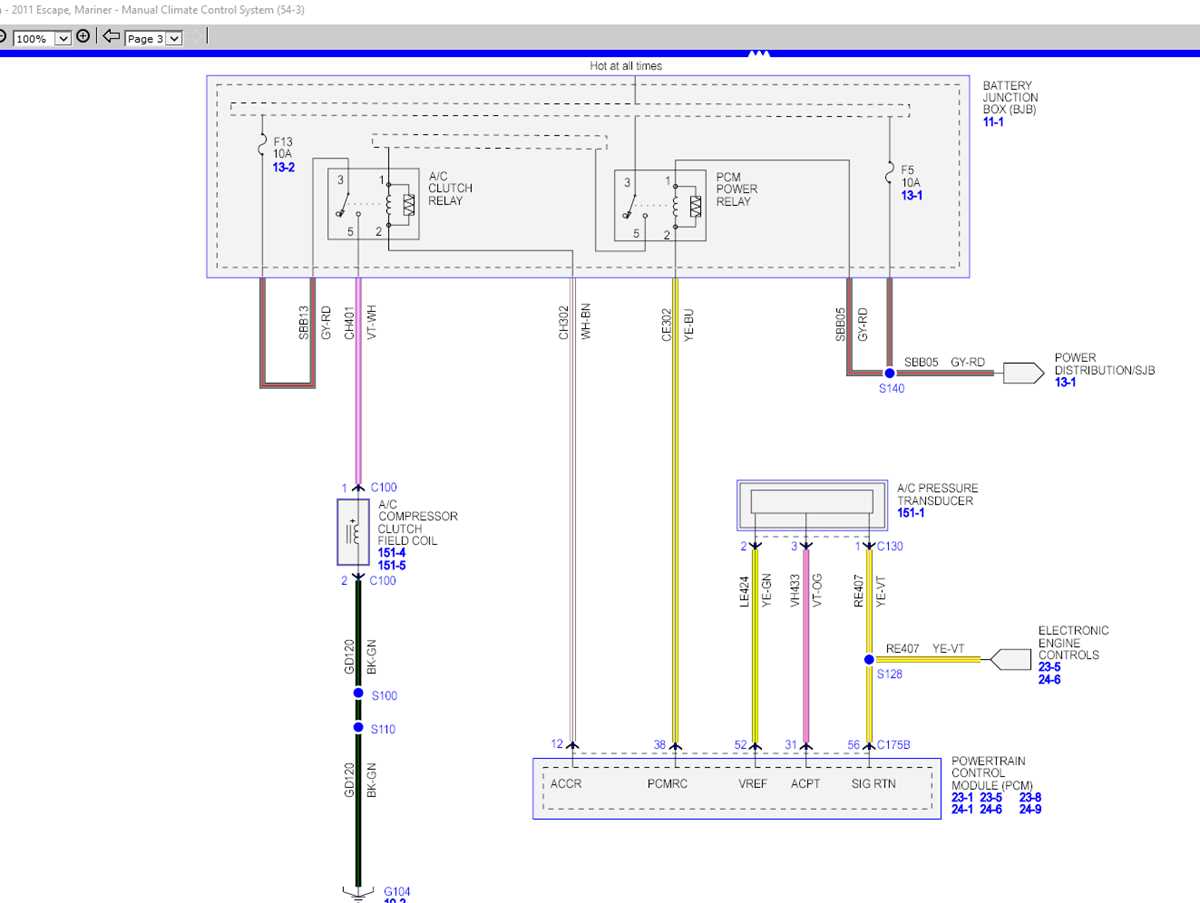Click the SBB13 wire circuit label
The image size is (1200, 903).
[304, 323]
